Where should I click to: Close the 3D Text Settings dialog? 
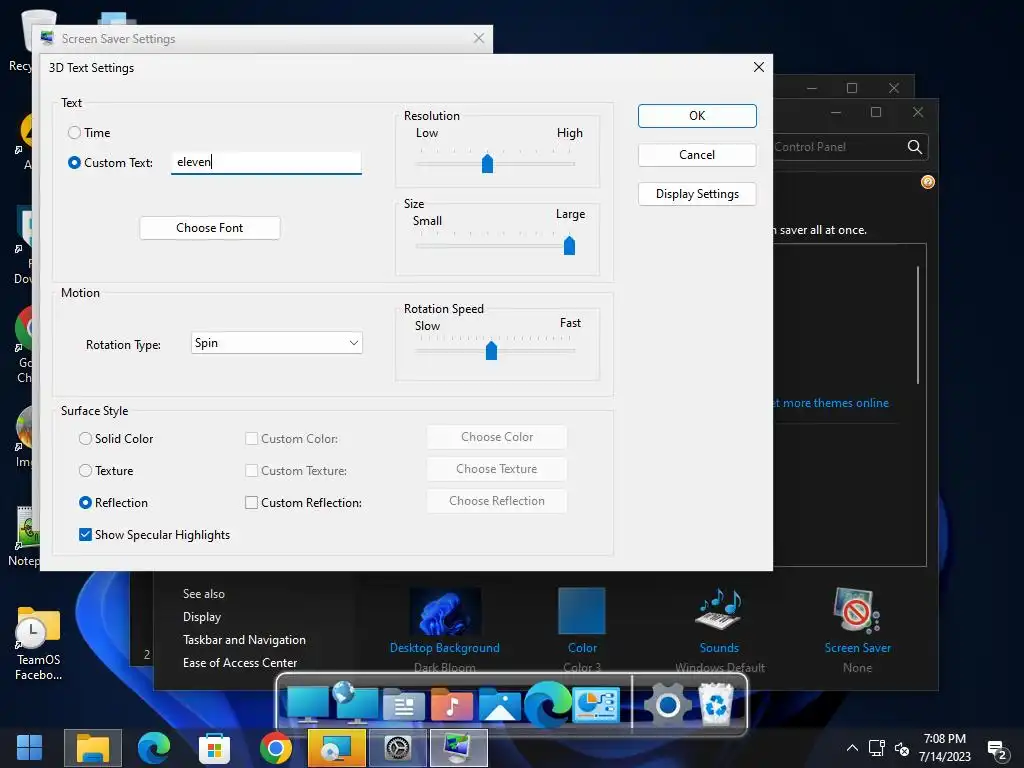[758, 67]
